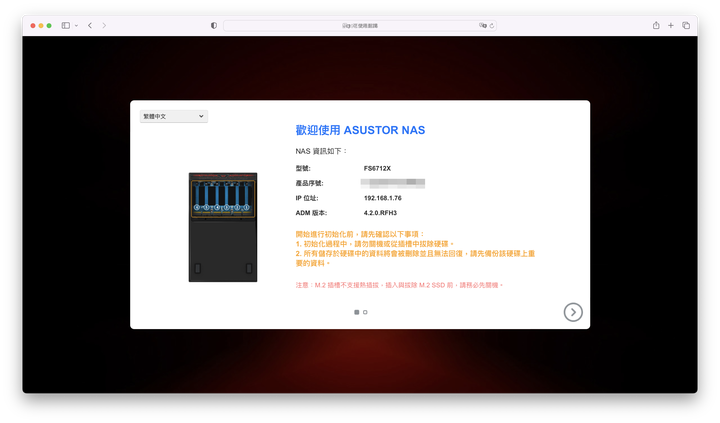Viewport: 720px width, 423px height.
Task: Select the first page indicator dot
Action: click(356, 312)
